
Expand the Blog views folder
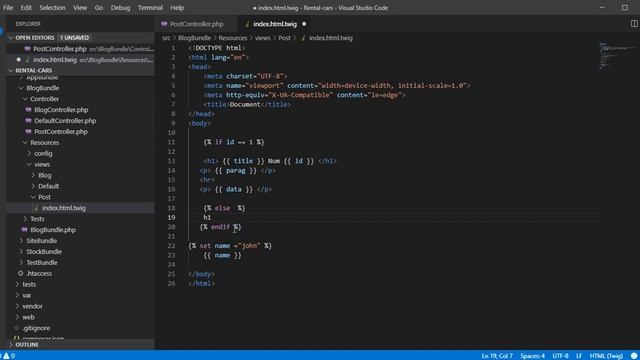click(x=44, y=175)
